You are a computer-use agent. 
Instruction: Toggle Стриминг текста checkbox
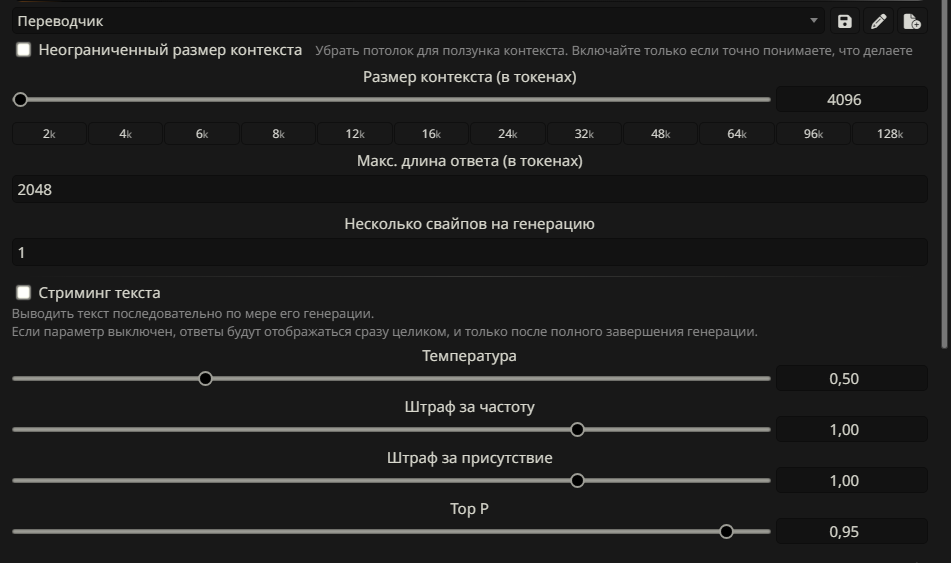coord(24,292)
